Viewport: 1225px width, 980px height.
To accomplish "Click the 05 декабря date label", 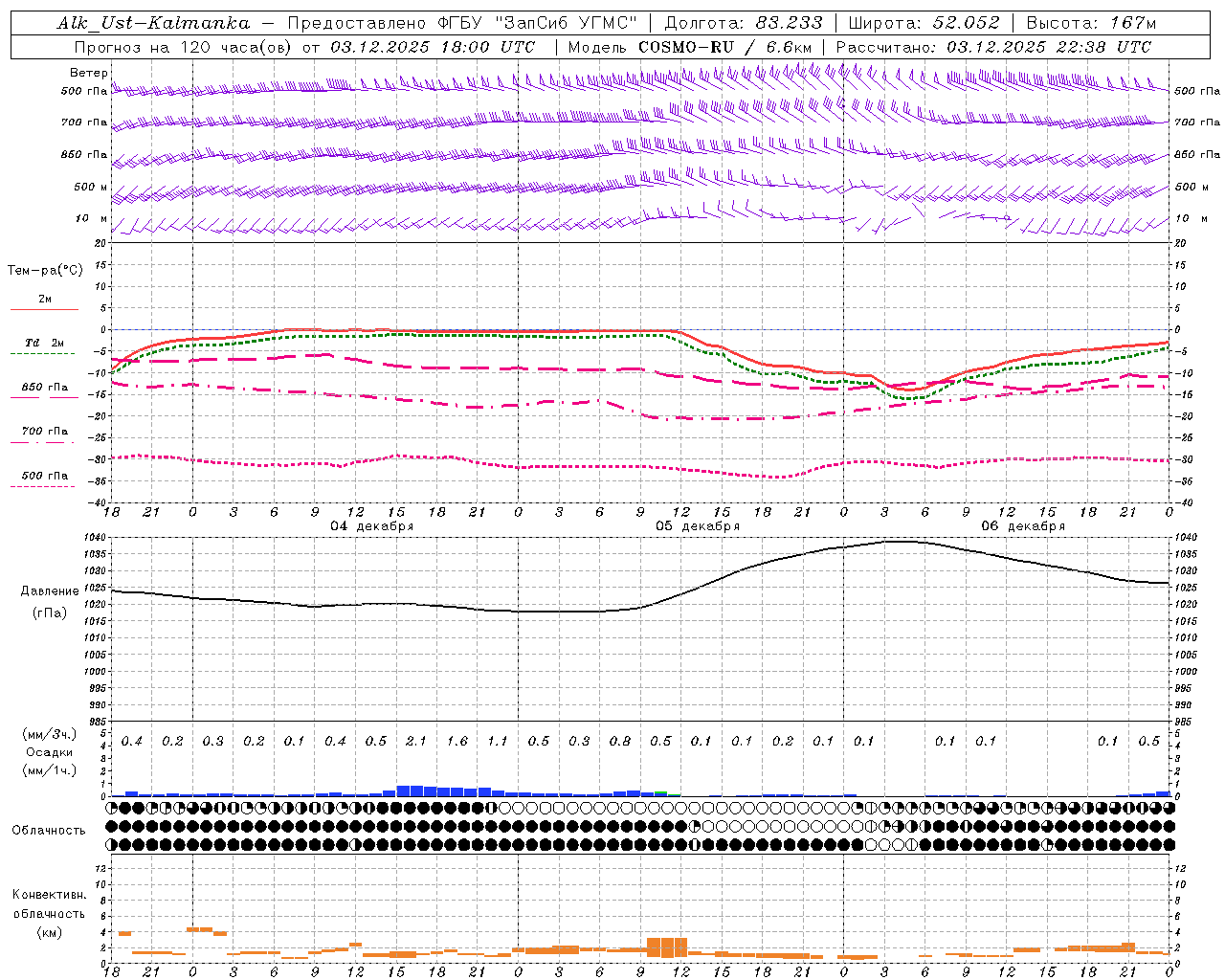I will (x=698, y=526).
